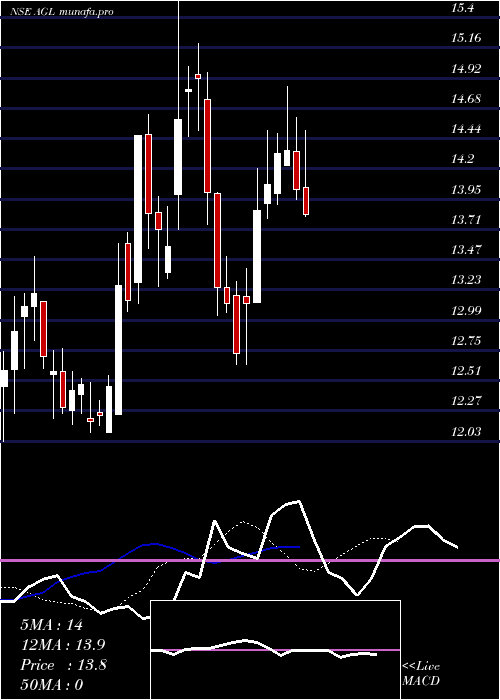Select the 13.23 price axis label
The width and height of the screenshot is (500, 700).
[466, 280]
